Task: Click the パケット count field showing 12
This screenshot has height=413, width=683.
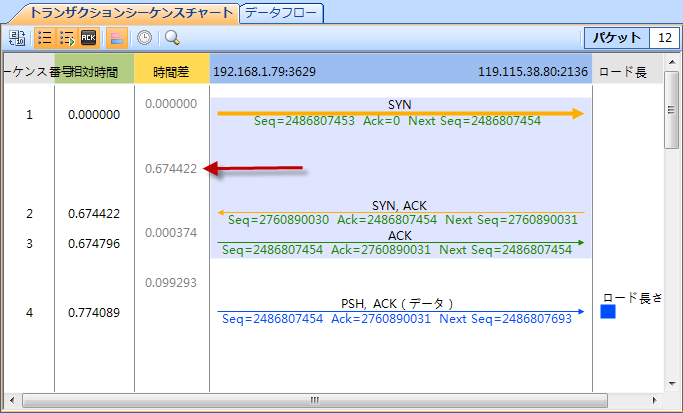Action: [662, 38]
